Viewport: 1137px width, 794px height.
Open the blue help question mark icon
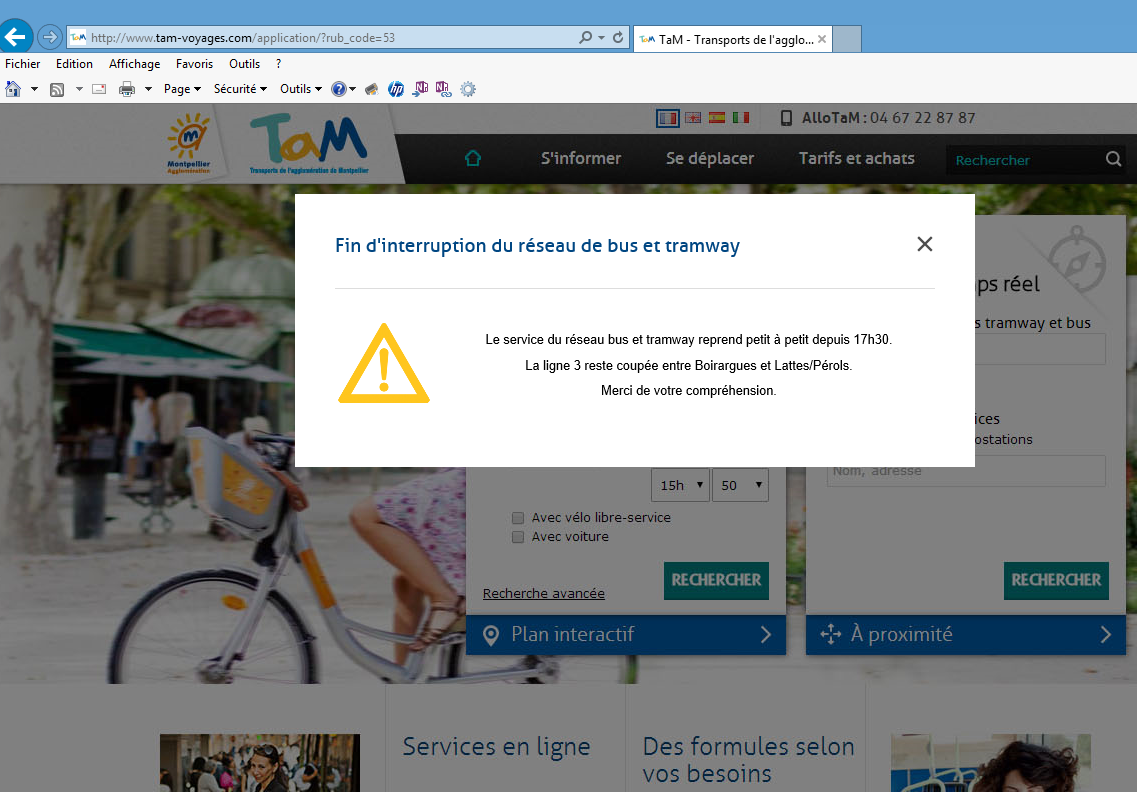click(x=339, y=89)
